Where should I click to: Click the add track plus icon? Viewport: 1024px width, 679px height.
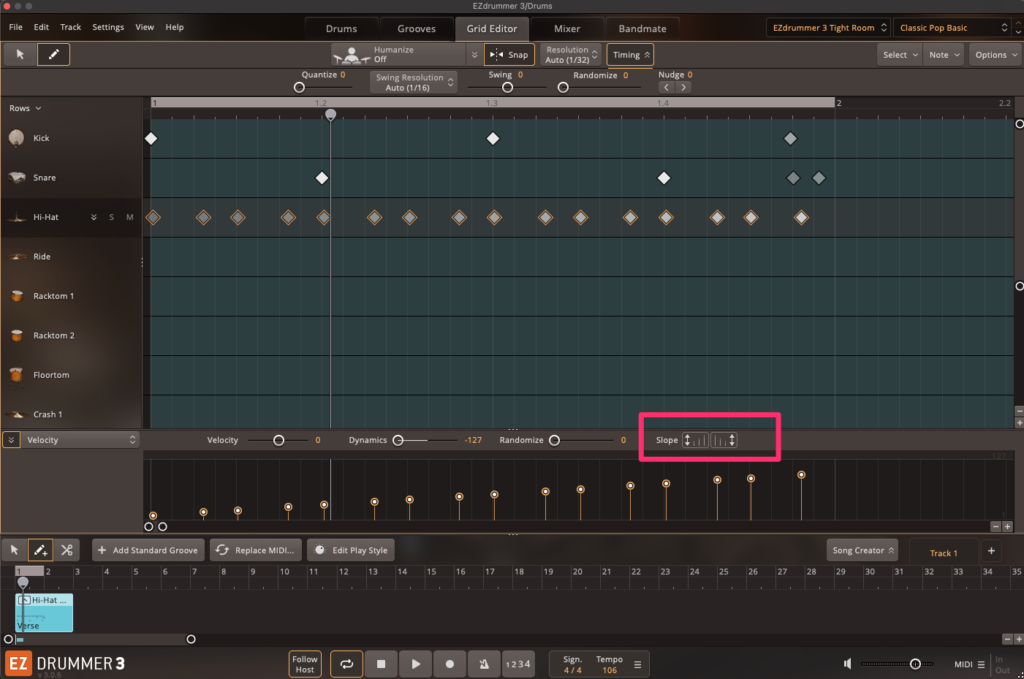(x=991, y=551)
